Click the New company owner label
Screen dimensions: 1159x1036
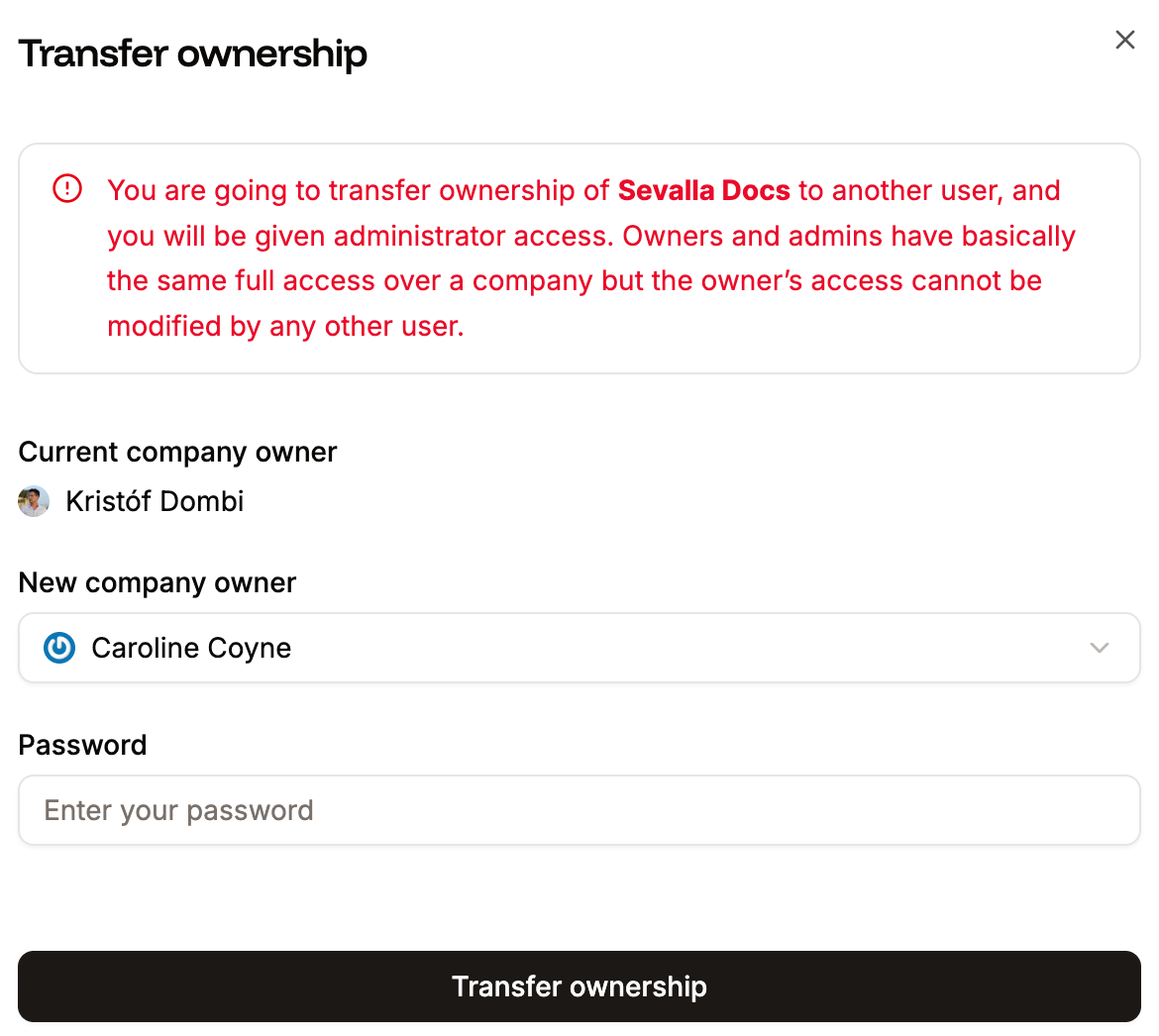[157, 582]
